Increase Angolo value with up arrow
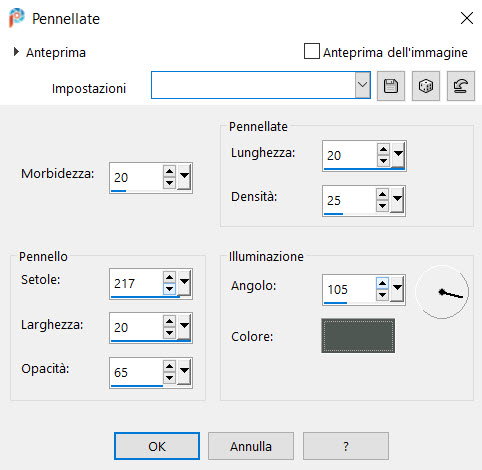 (x=382, y=283)
